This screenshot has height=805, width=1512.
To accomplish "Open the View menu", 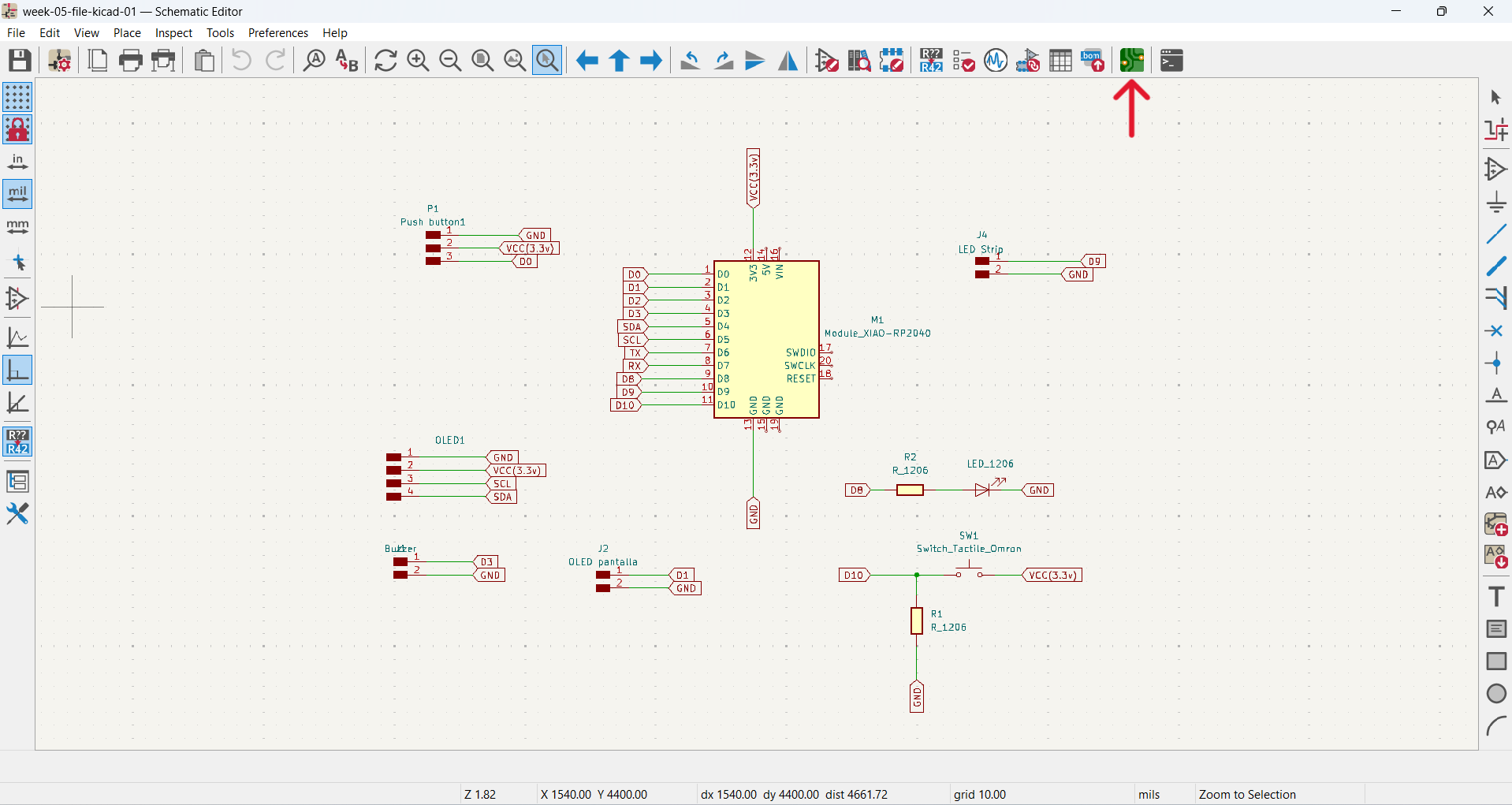I will [x=87, y=32].
